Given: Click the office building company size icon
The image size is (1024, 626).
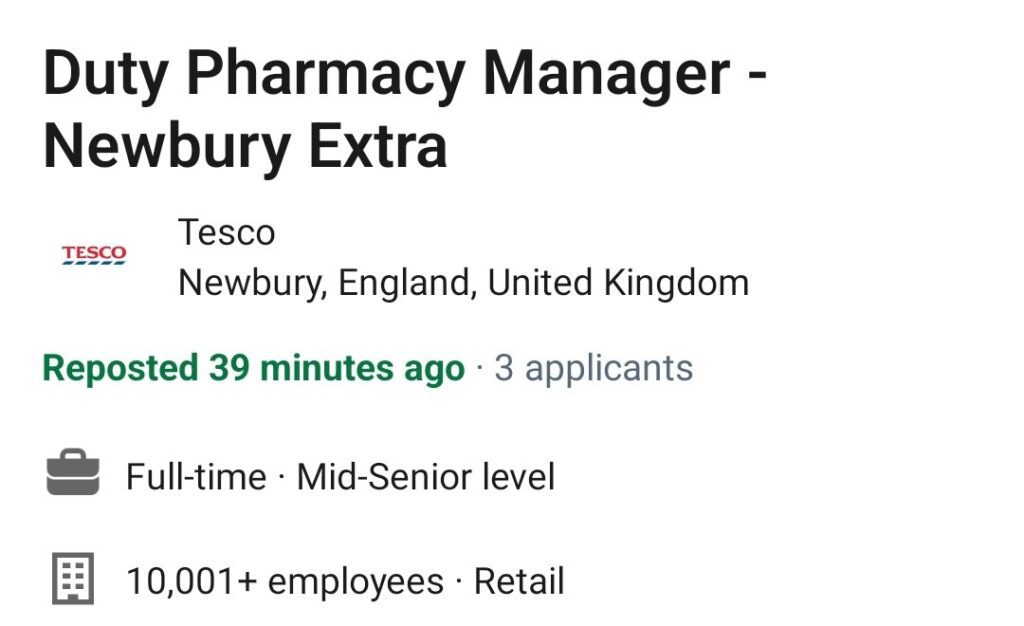Looking at the screenshot, I should tap(73, 578).
